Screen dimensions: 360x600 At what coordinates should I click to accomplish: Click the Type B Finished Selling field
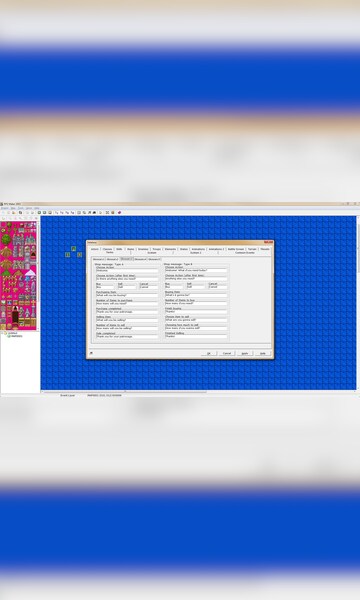(x=196, y=336)
